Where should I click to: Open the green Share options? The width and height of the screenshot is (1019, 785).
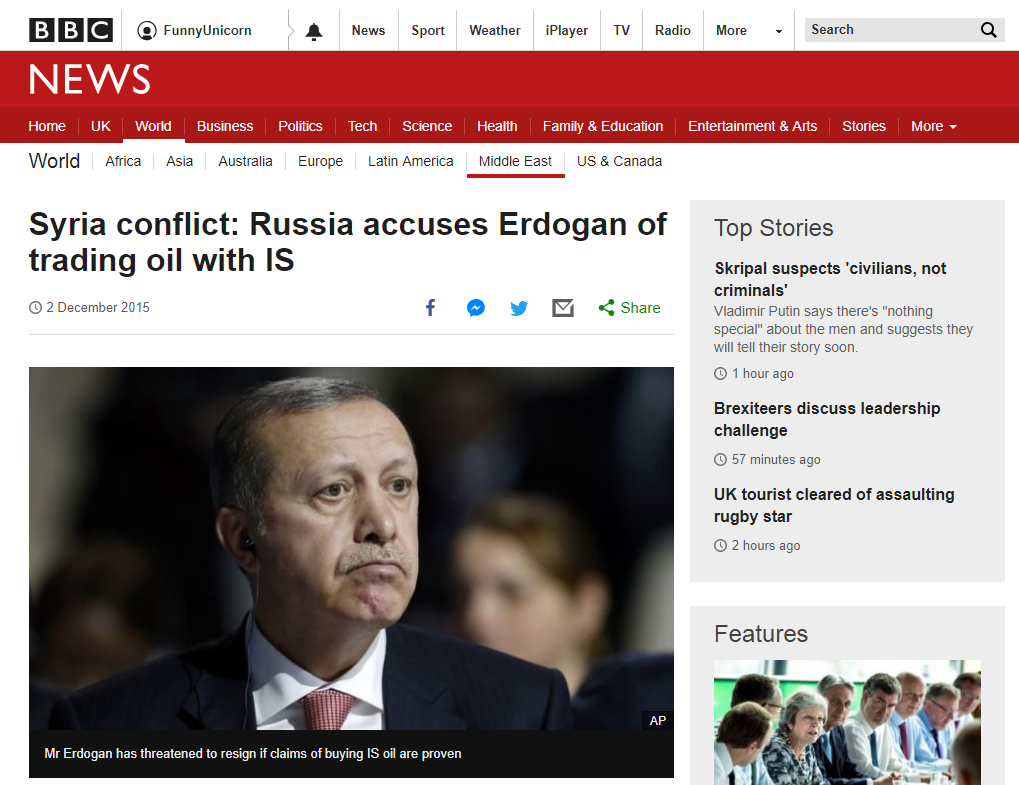629,308
